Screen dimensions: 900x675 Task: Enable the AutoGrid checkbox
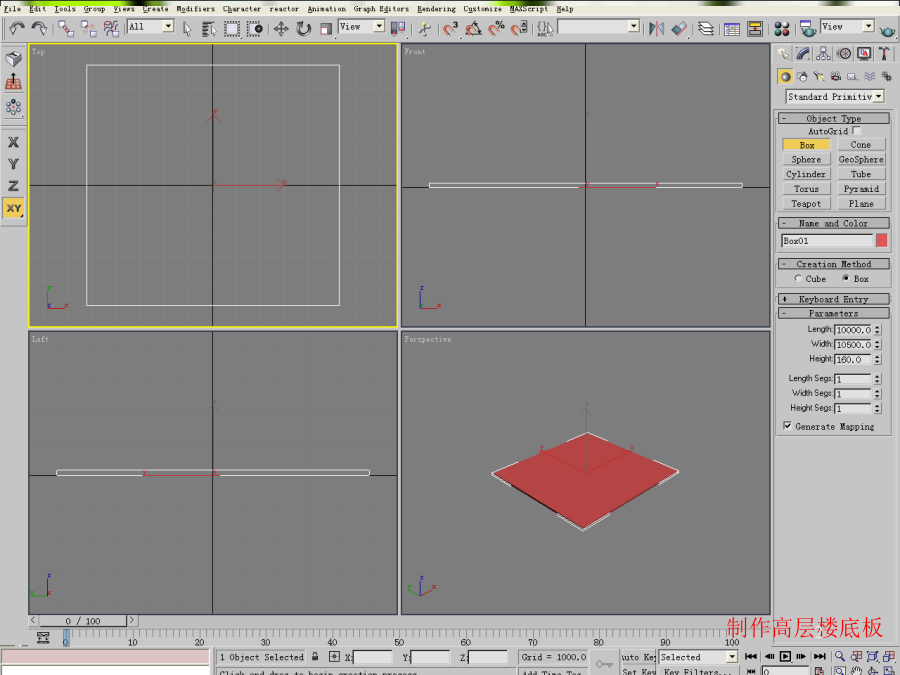[x=856, y=131]
